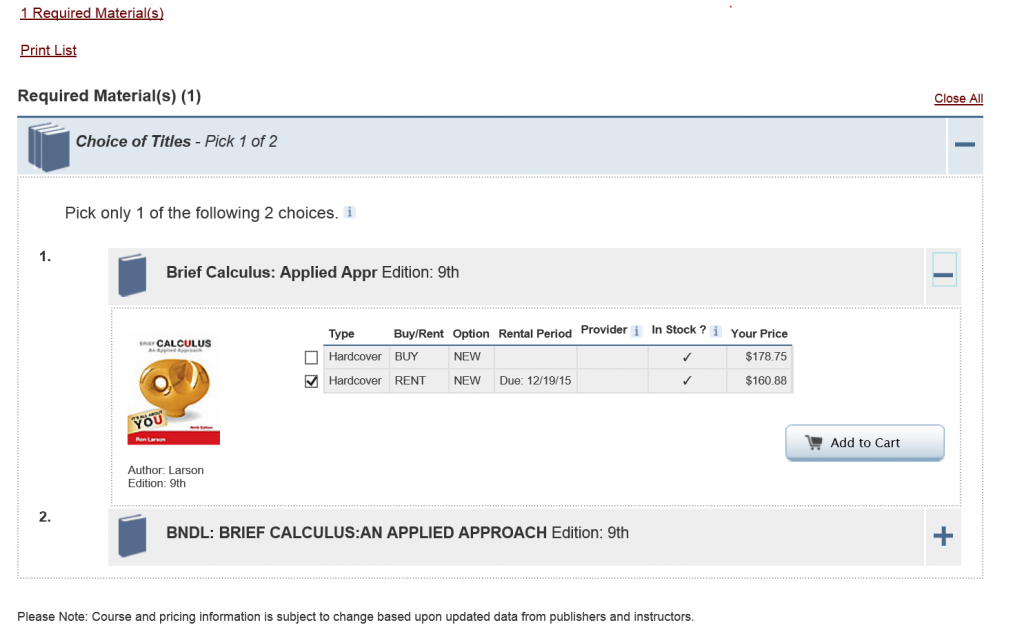Click the Close All link
Image resolution: width=1024 pixels, height=625 pixels.
point(958,98)
